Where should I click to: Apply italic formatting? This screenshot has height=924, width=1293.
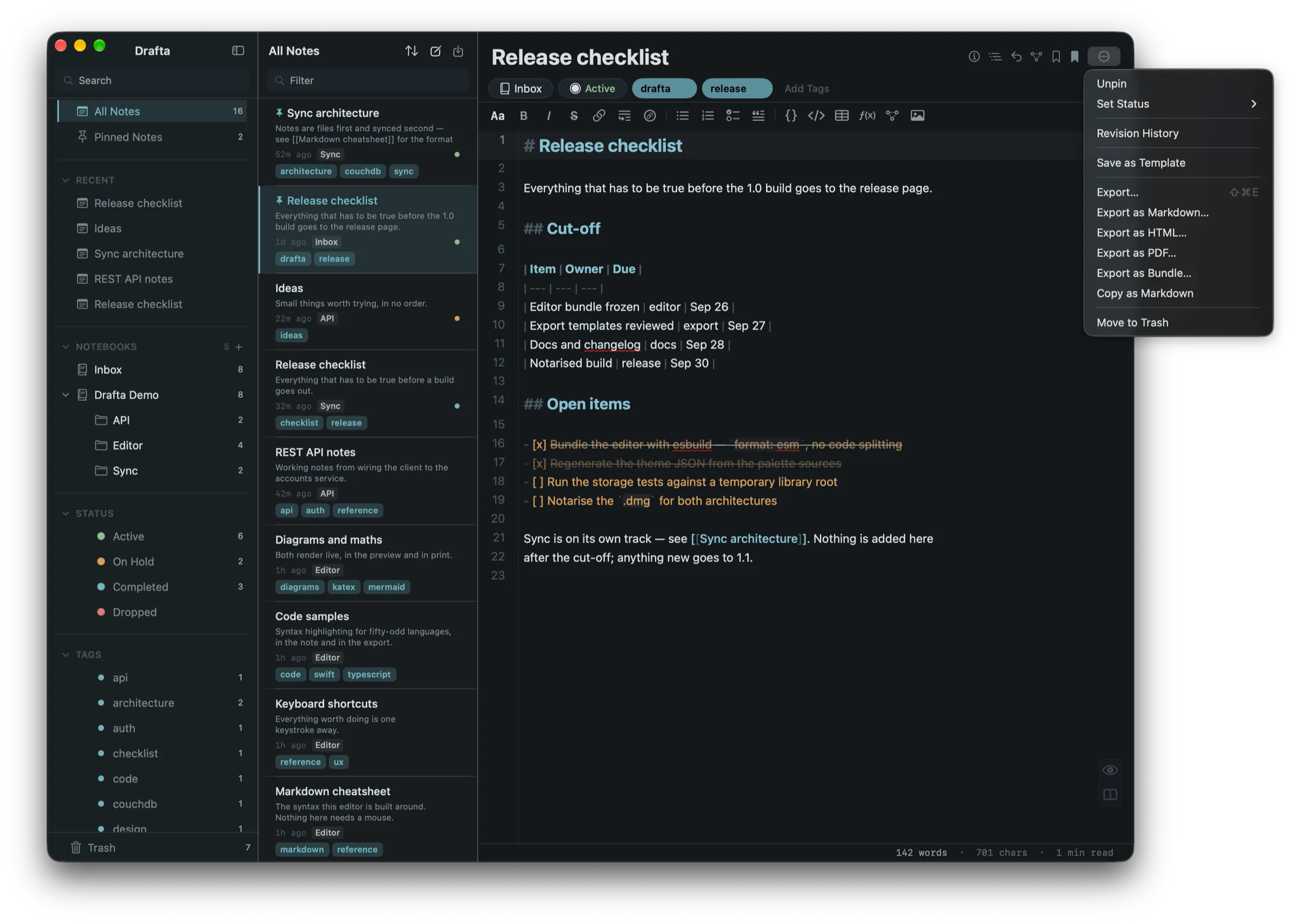pyautogui.click(x=548, y=115)
